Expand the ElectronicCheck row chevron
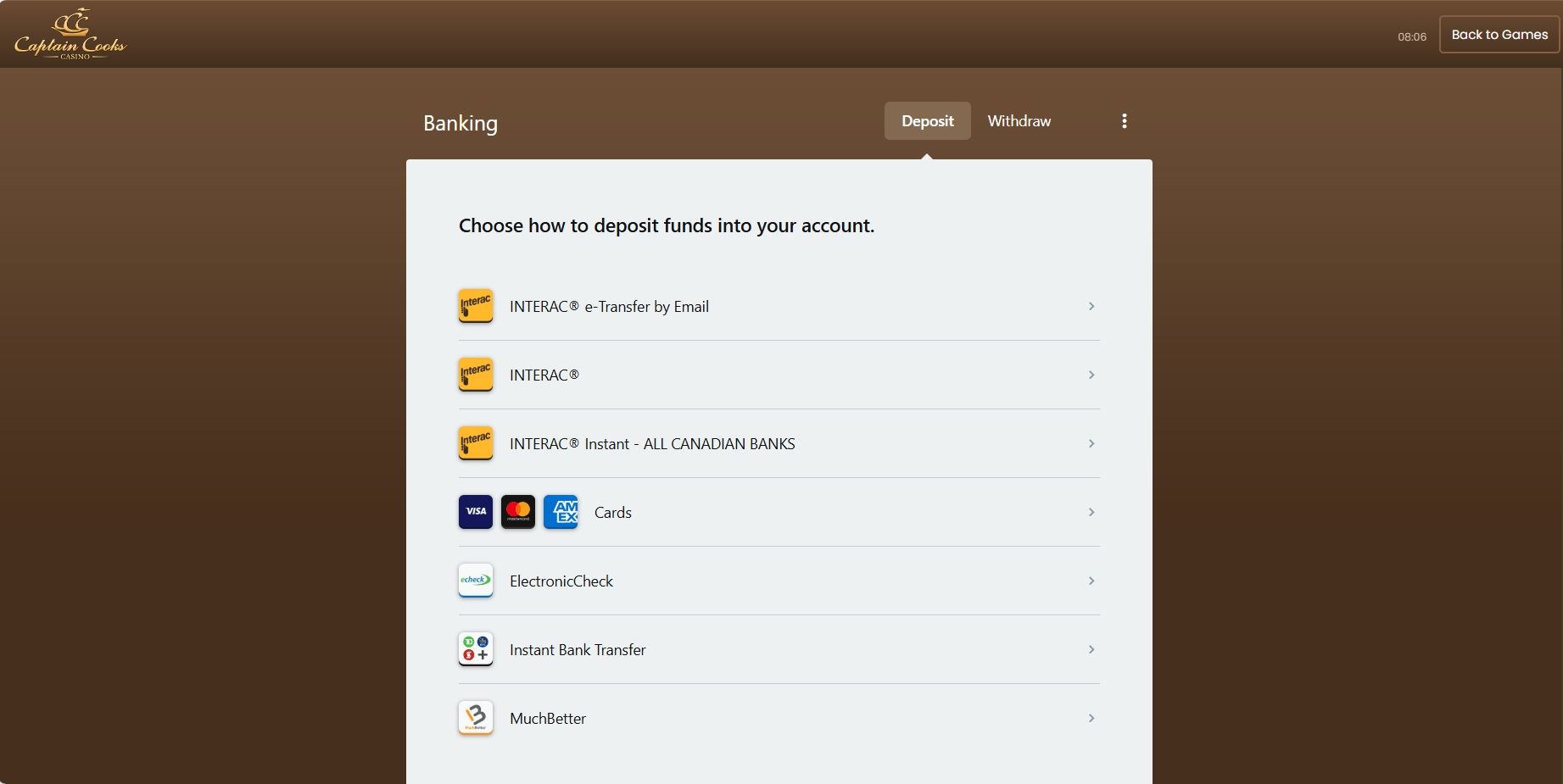The height and width of the screenshot is (784, 1563). coord(1091,581)
